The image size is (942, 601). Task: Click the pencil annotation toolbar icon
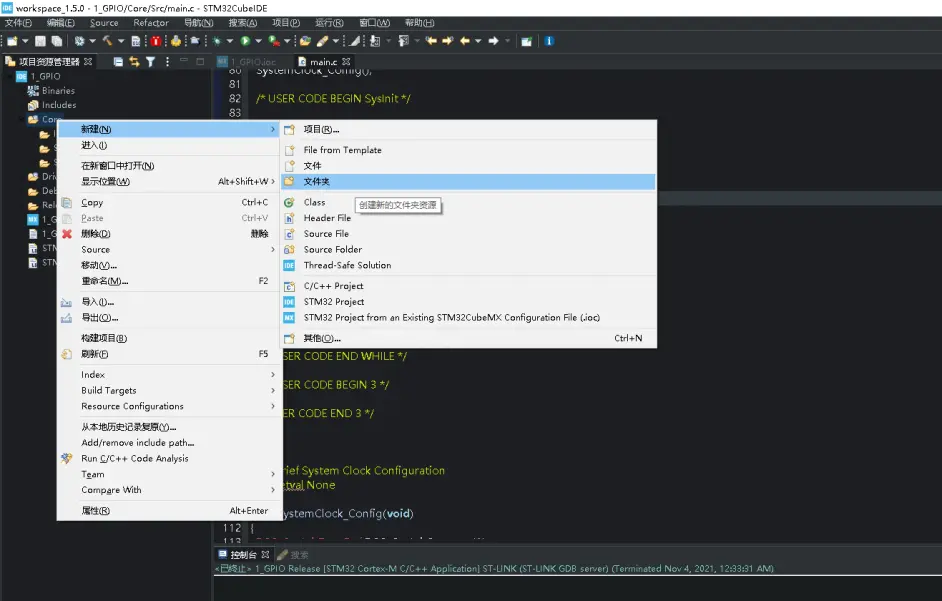coord(323,41)
